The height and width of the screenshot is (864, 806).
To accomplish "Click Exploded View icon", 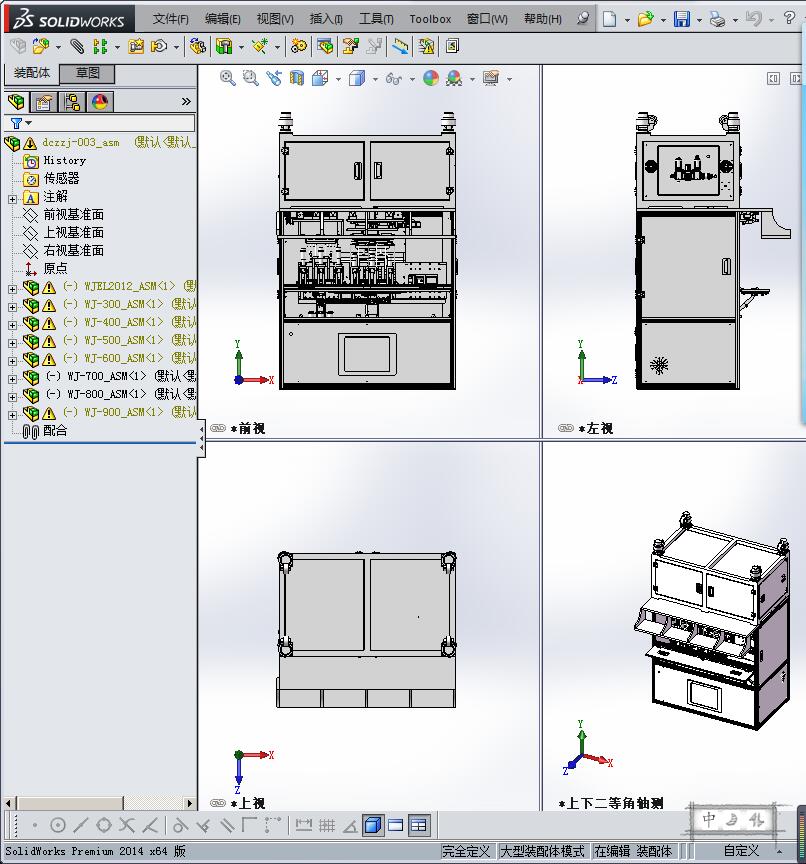I will click(x=350, y=46).
